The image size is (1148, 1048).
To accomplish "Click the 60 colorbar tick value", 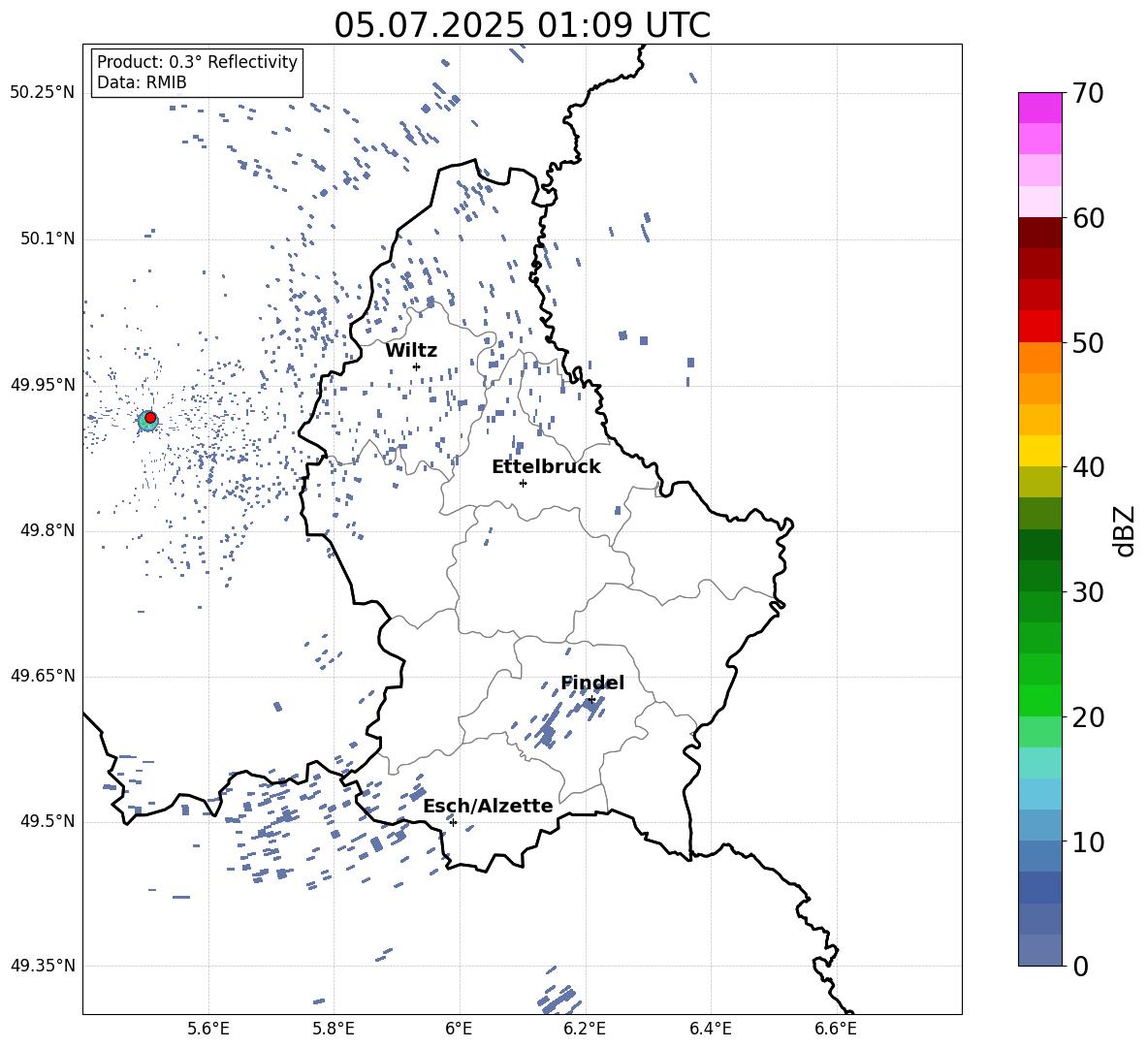I will tap(1088, 218).
